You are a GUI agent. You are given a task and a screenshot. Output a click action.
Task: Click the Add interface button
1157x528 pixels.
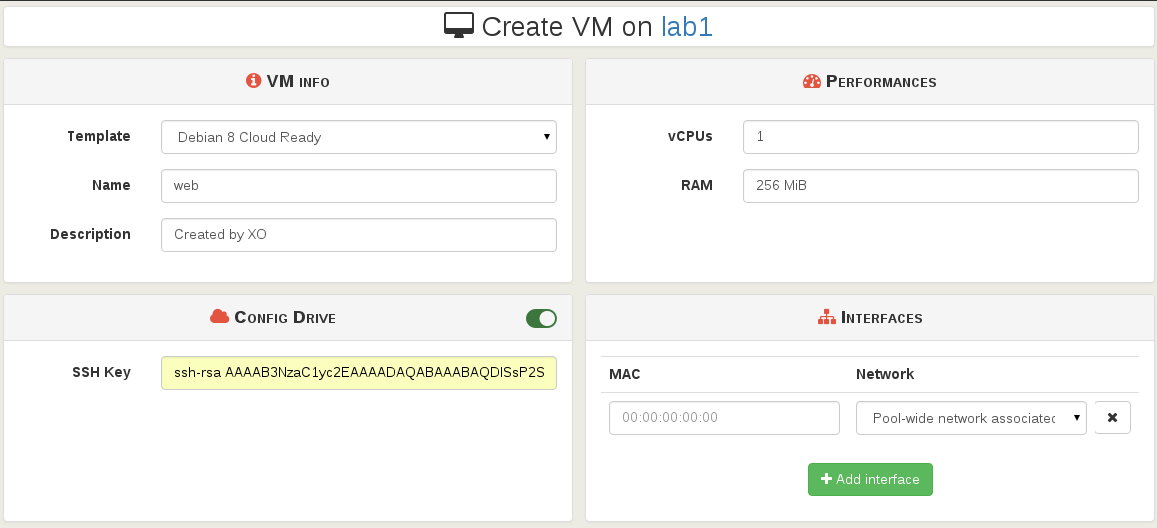tap(870, 479)
